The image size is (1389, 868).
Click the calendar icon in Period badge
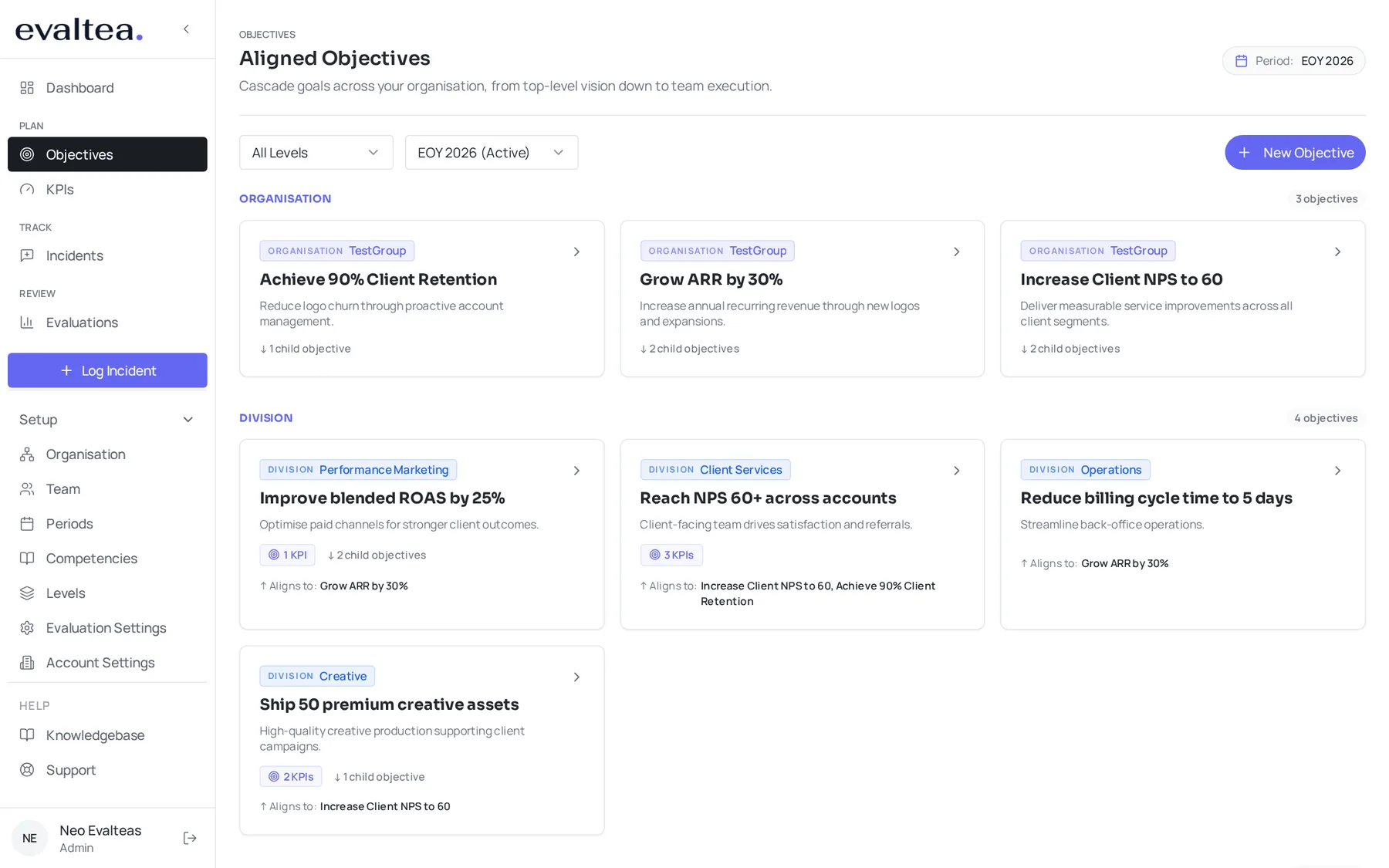pos(1241,61)
